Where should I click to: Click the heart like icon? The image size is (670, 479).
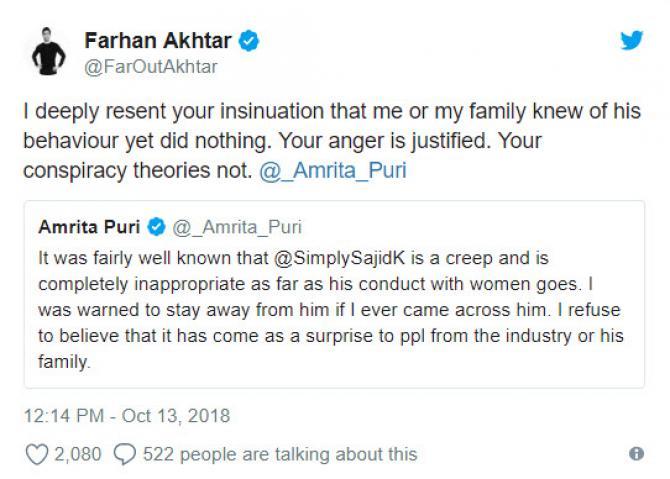pos(37,454)
